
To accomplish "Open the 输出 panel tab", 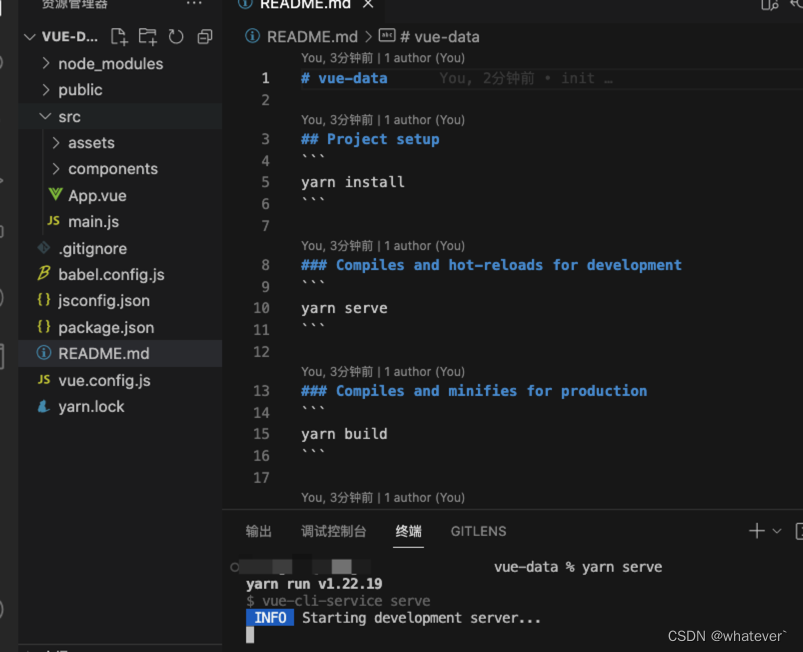I will click(259, 531).
